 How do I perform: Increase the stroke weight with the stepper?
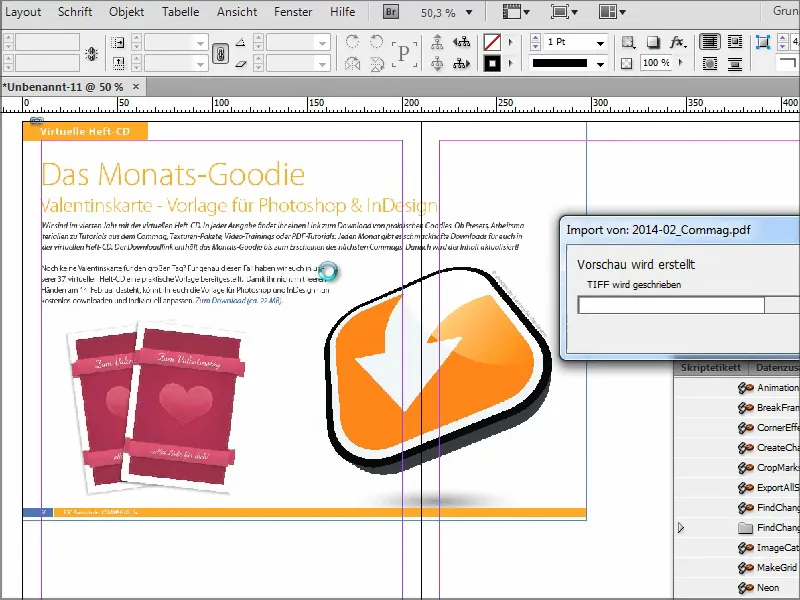pyautogui.click(x=535, y=38)
